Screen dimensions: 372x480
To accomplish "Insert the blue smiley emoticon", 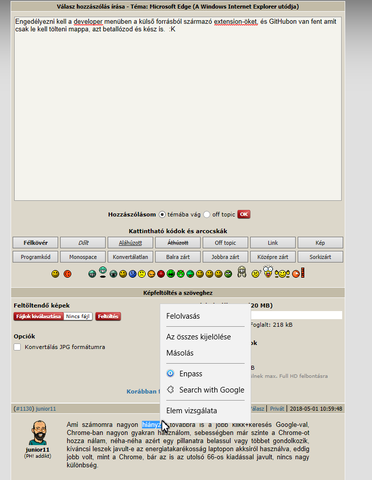I will 133,274.
